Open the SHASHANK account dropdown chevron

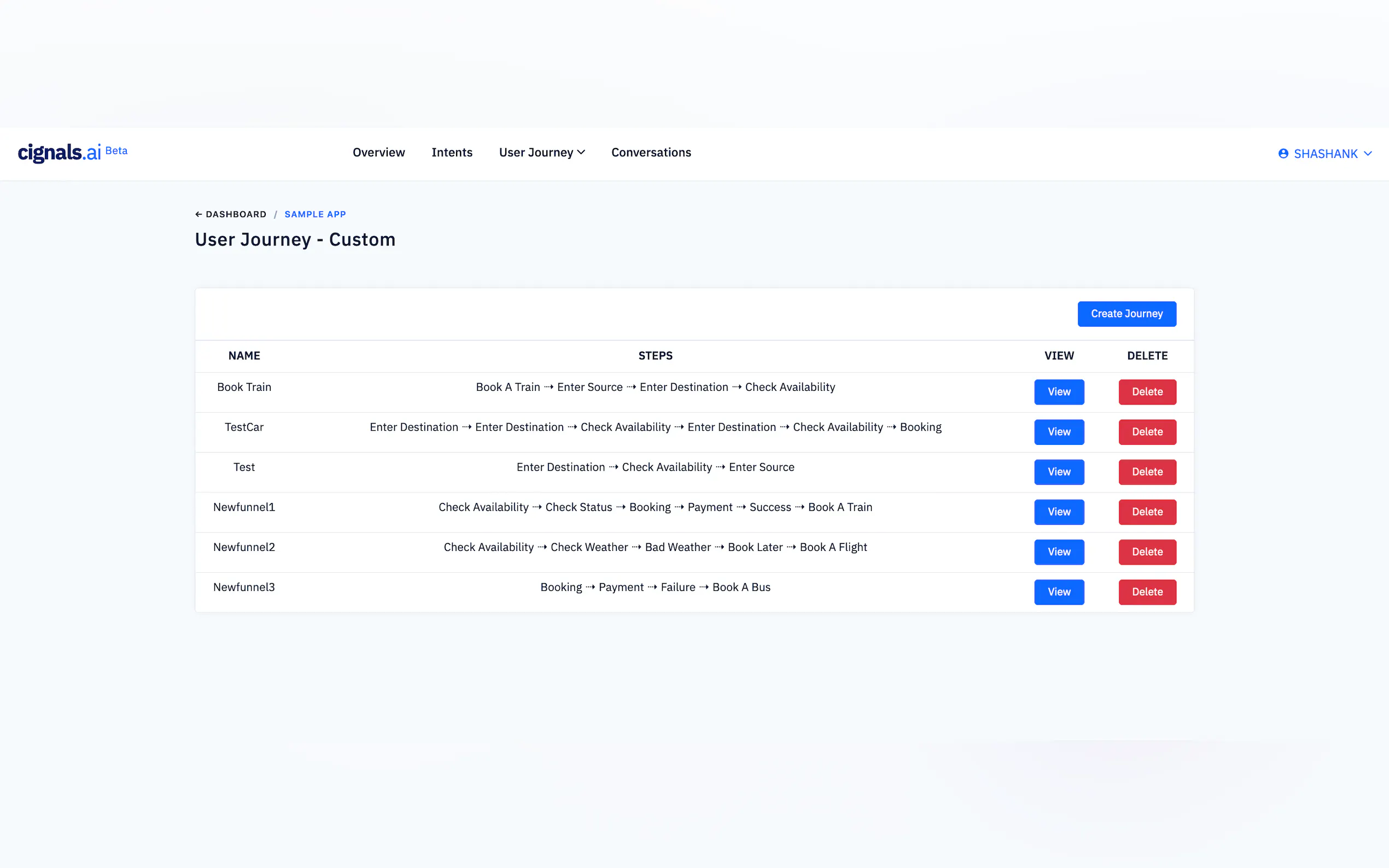pyautogui.click(x=1368, y=153)
